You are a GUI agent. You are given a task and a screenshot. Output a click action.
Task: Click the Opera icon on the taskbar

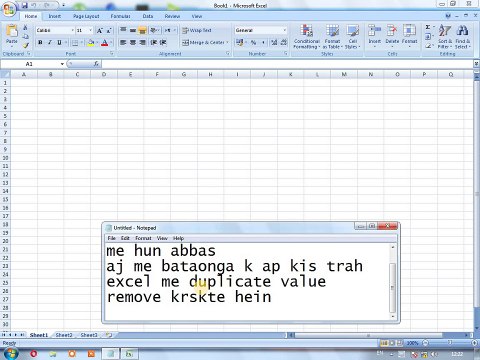pos(33,354)
